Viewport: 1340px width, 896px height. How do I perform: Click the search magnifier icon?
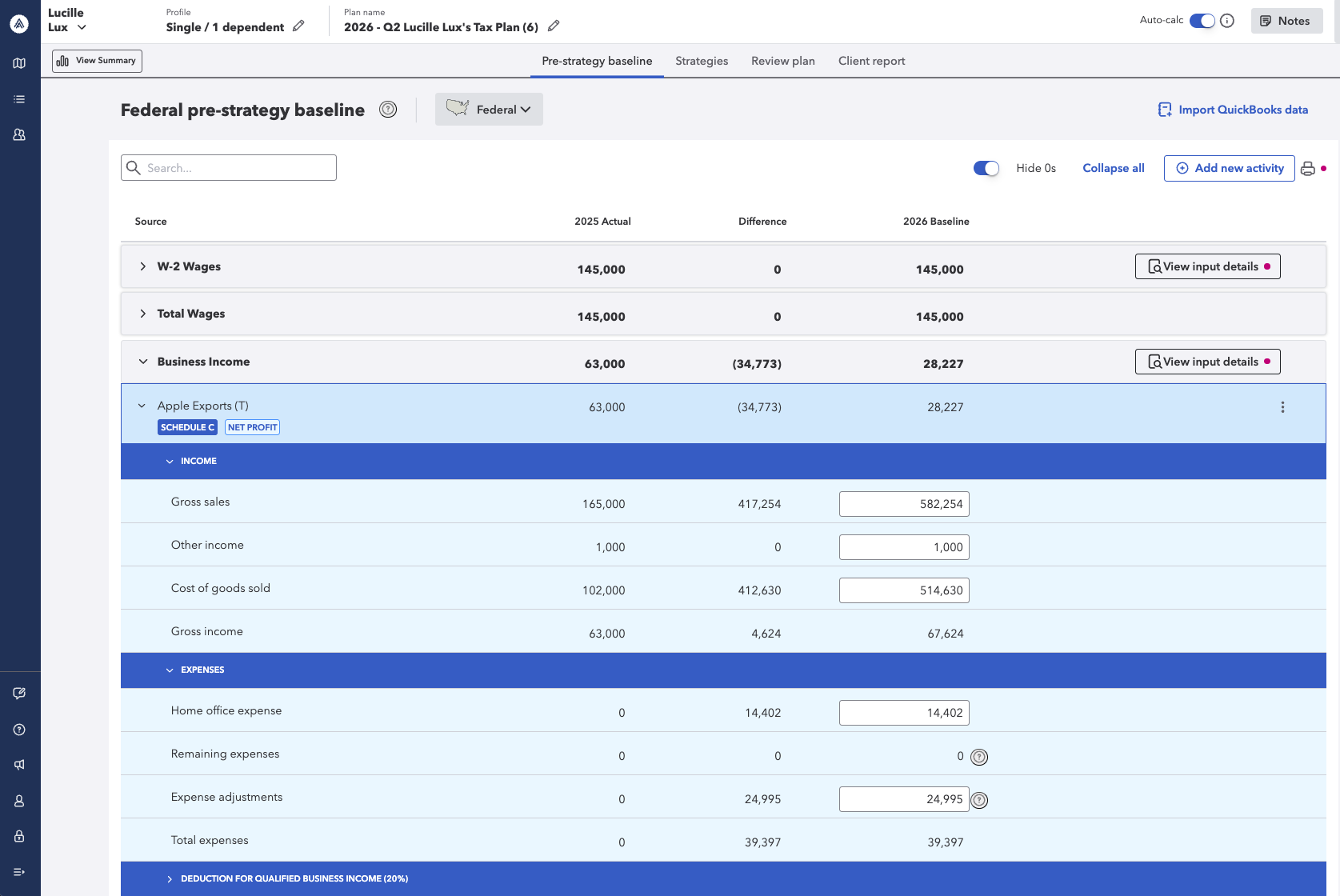[134, 168]
